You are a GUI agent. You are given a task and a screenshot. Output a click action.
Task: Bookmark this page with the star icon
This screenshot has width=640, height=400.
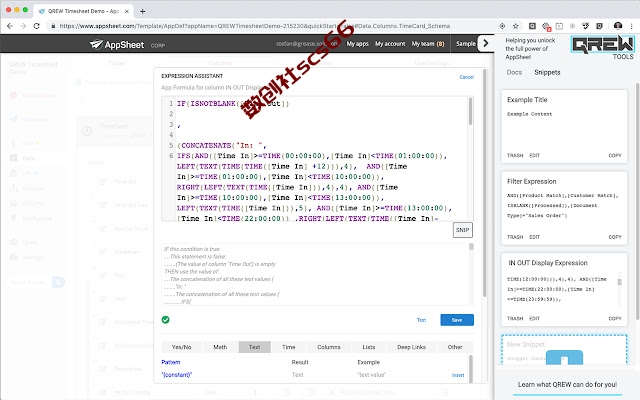coord(516,26)
